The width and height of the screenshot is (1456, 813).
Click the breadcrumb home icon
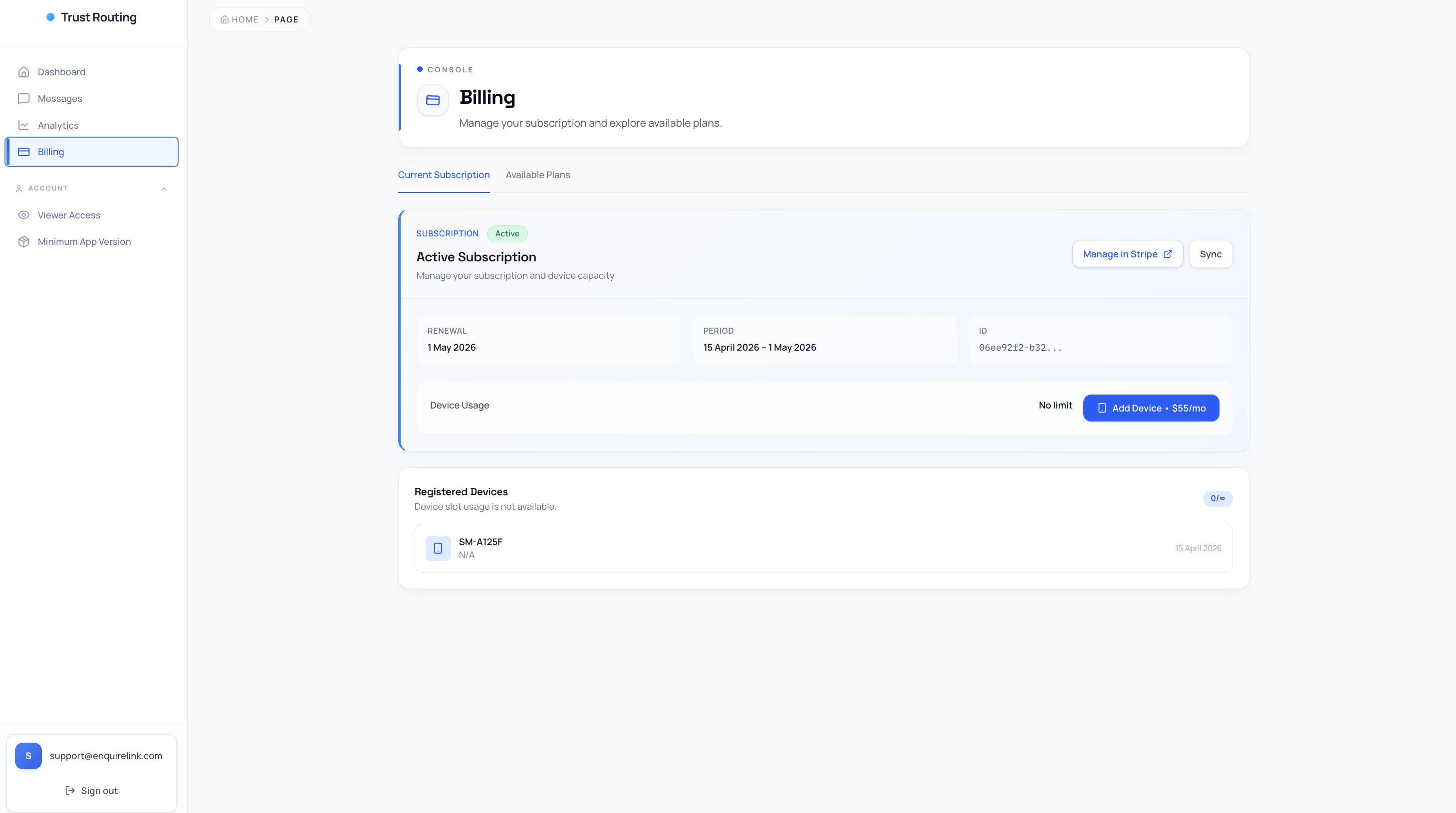click(225, 19)
